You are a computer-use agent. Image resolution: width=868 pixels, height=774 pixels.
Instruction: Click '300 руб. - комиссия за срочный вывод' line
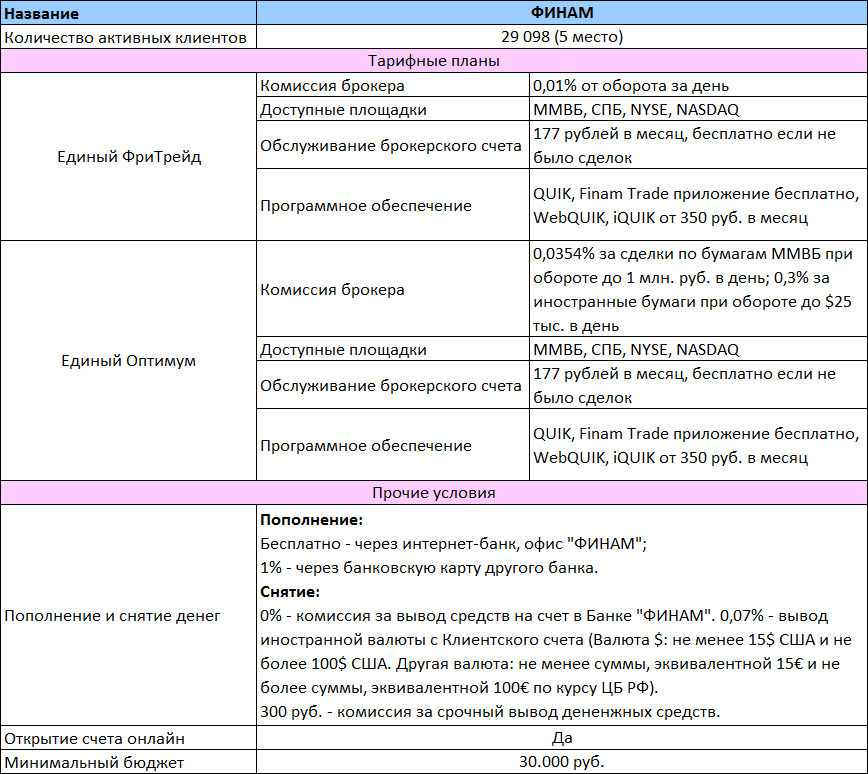point(489,711)
